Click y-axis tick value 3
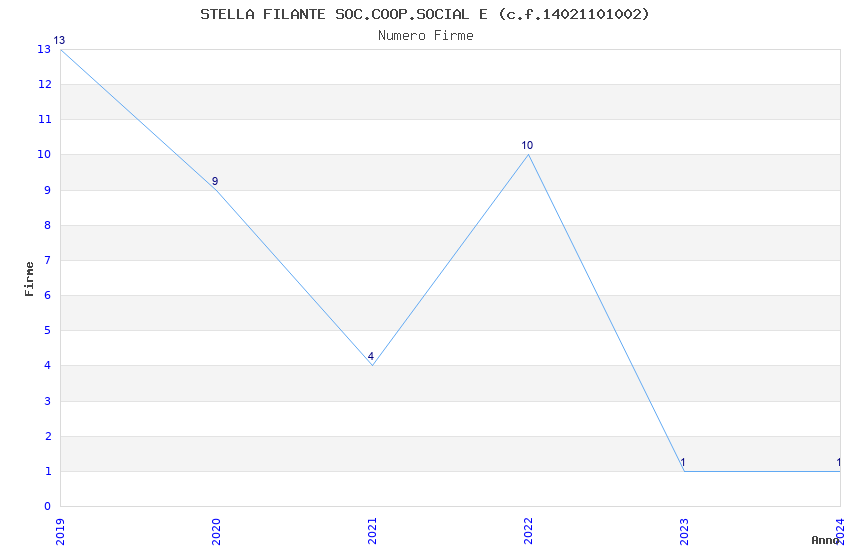This screenshot has height=550, width=850. pos(48,401)
